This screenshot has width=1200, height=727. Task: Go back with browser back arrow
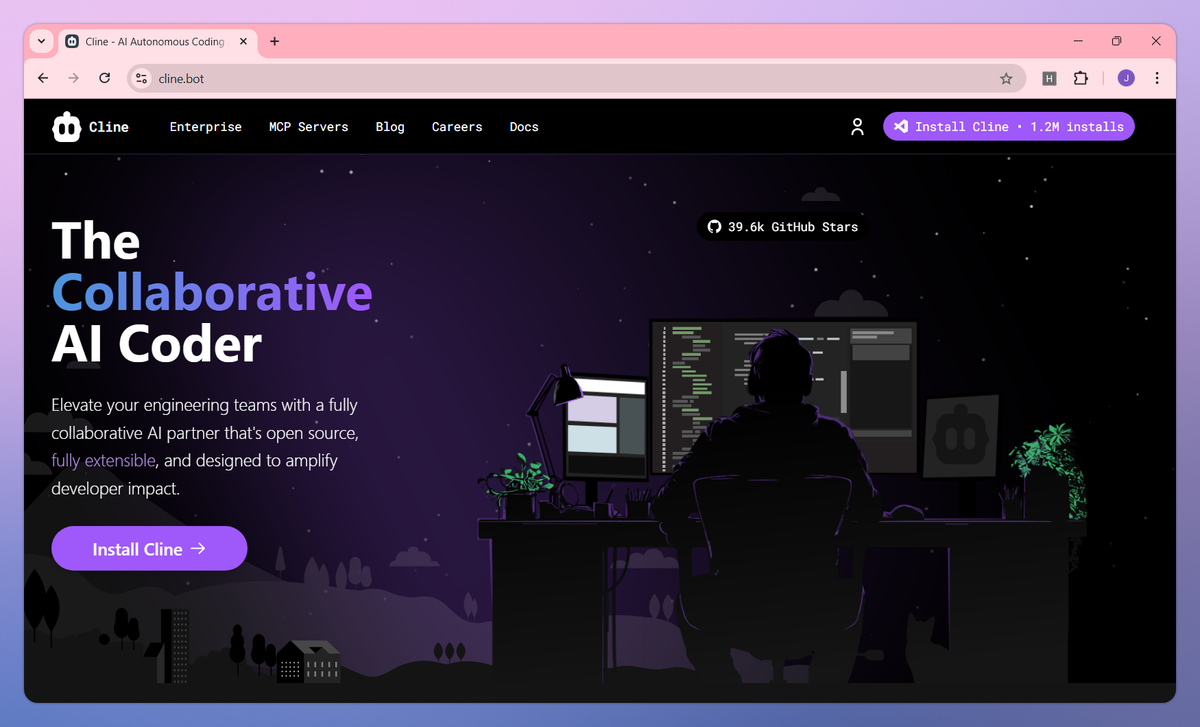[42, 78]
